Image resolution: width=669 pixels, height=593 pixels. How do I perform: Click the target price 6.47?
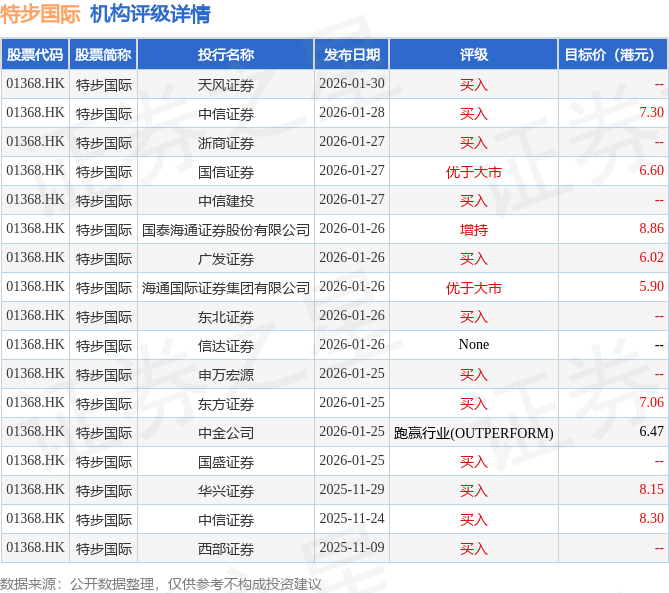tap(651, 432)
